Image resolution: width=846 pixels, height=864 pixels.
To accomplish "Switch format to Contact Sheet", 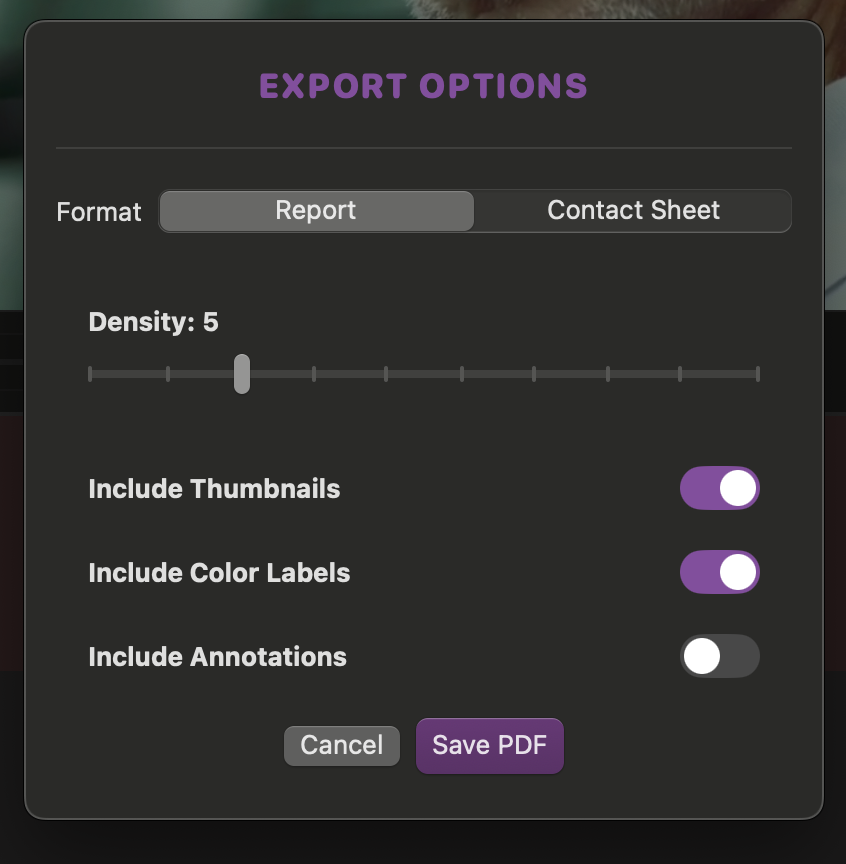I will pyautogui.click(x=633, y=211).
